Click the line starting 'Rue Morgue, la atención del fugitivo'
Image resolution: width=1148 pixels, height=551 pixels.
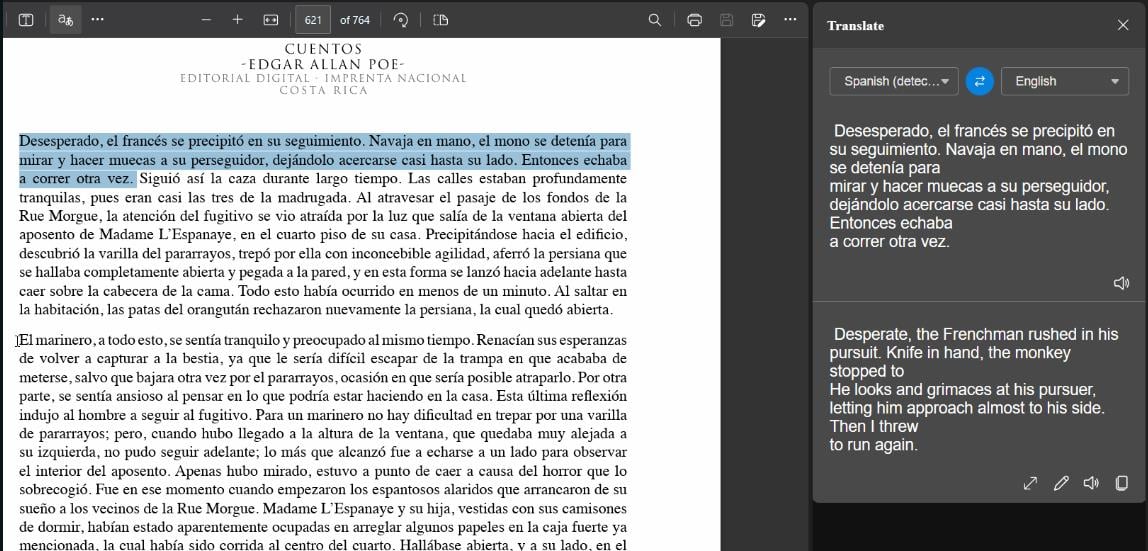(x=323, y=217)
